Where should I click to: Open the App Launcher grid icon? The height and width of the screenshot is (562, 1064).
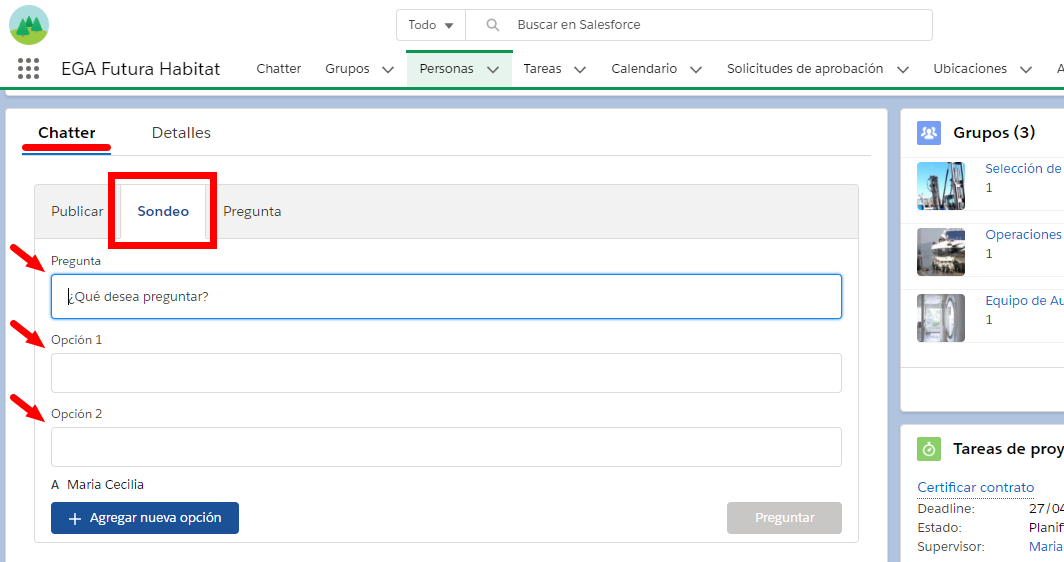point(29,69)
